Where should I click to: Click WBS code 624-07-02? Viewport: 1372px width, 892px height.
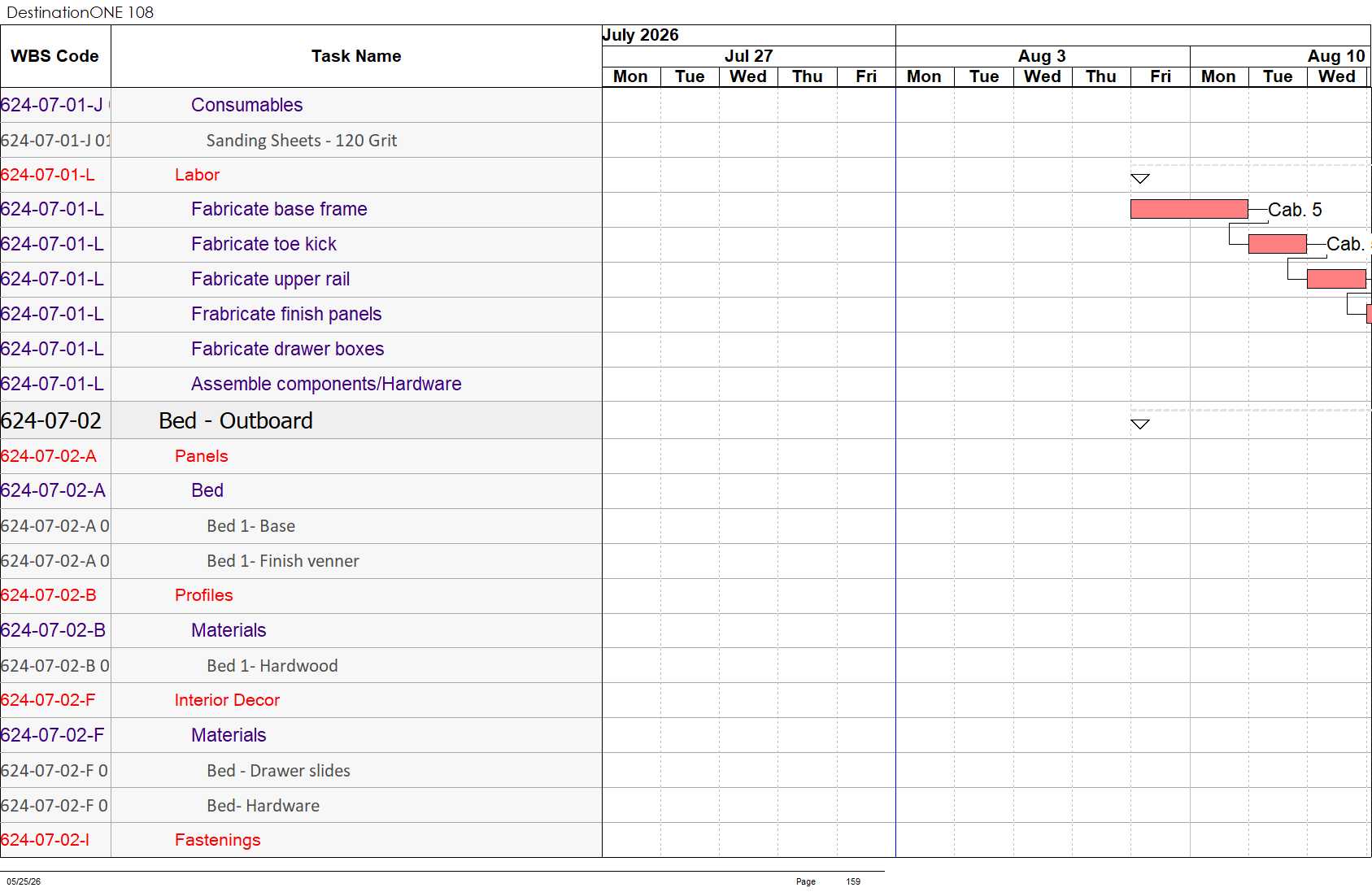point(51,420)
